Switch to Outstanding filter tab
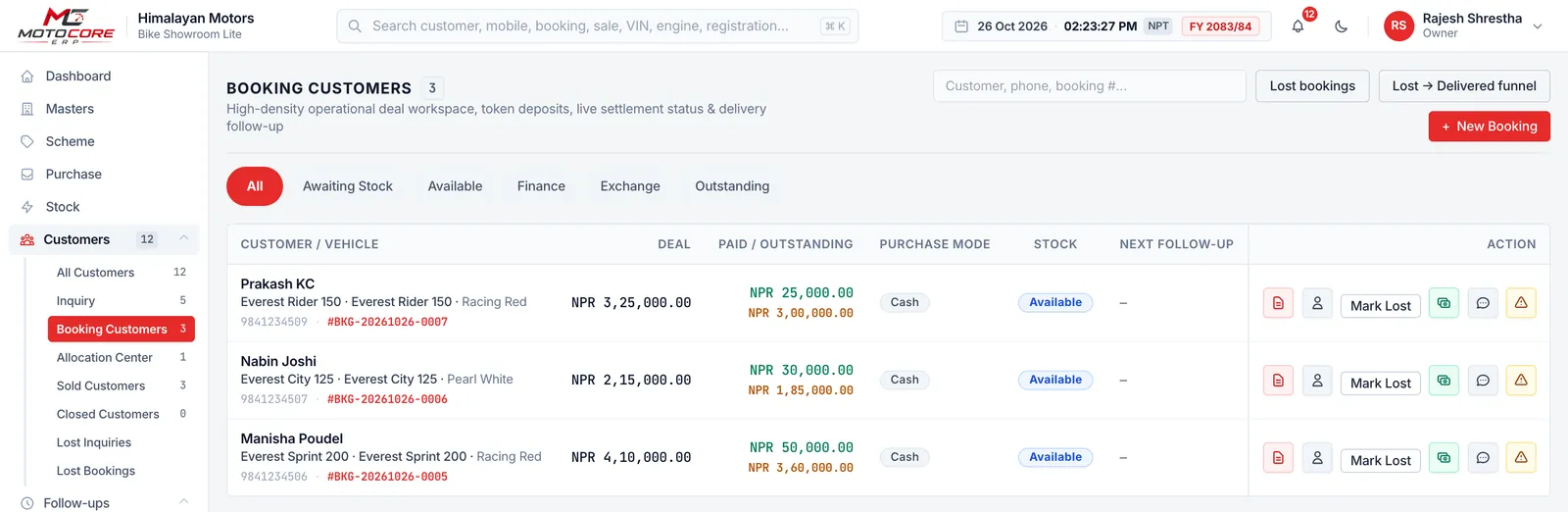 [732, 186]
